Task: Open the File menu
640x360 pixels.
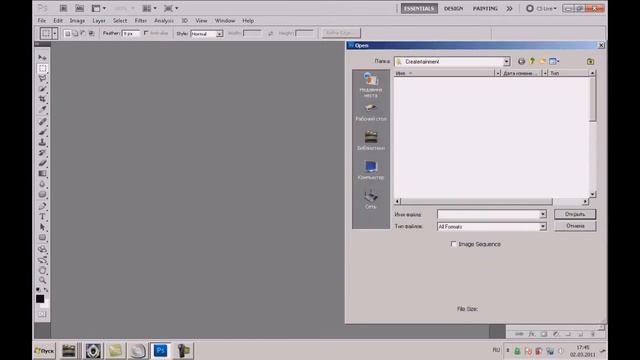Action: [42, 20]
